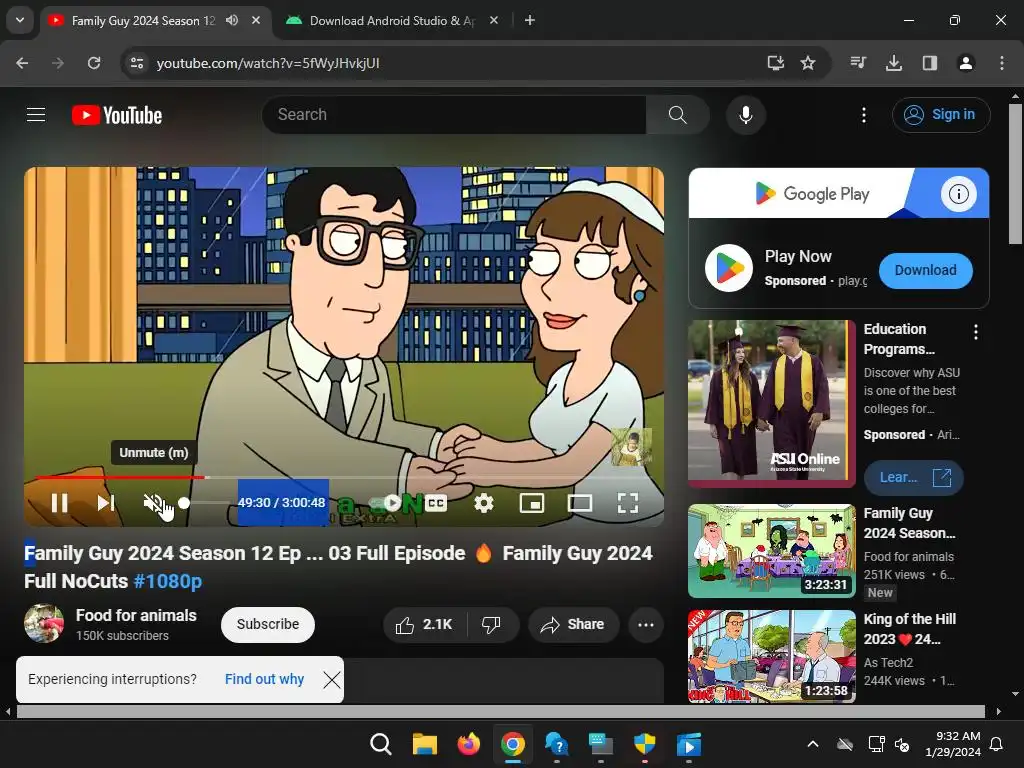1024x768 pixels.
Task: Start voice search with microphone
Action: click(746, 115)
